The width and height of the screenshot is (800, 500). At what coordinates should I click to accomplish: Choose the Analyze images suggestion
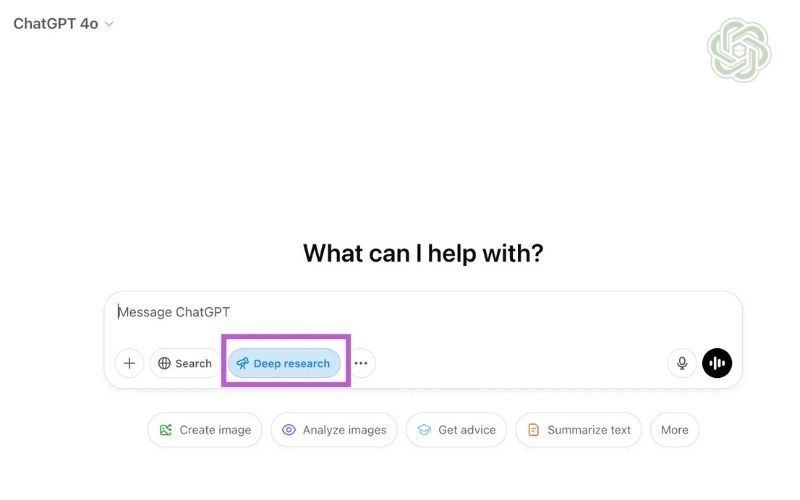pyautogui.click(x=334, y=430)
